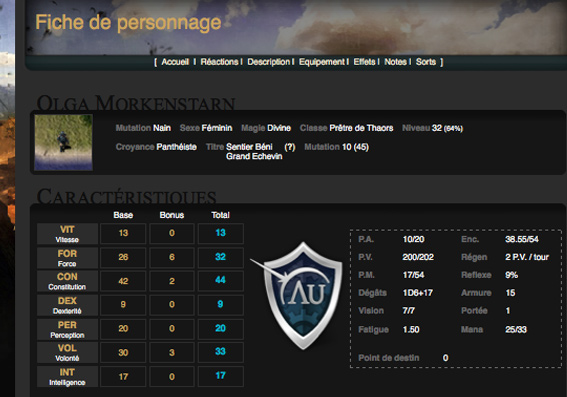
Task: Click the Volonté base value 30
Action: point(123,353)
